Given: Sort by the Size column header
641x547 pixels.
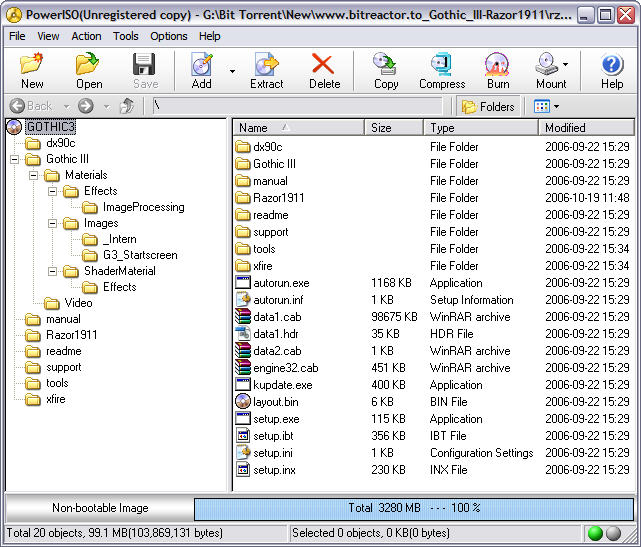Looking at the screenshot, I should (x=394, y=128).
